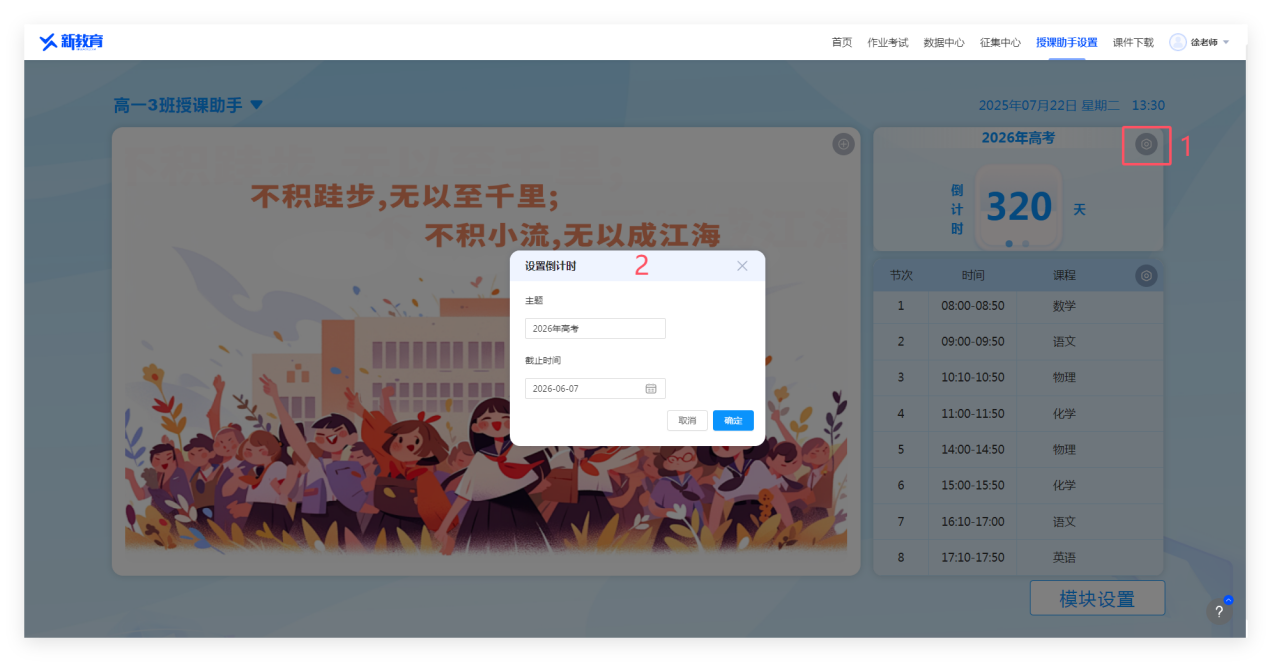Click the 2026年高考 countdown title
This screenshot has height=662, width=1272.
(x=1018, y=138)
